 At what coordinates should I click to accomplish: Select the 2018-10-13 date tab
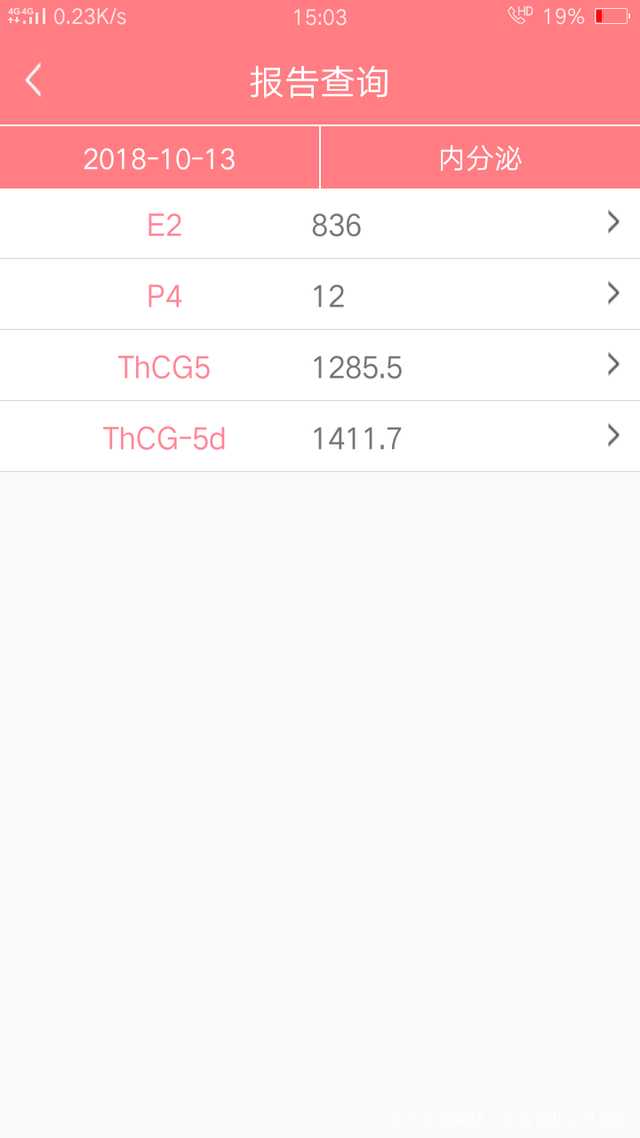click(x=160, y=158)
